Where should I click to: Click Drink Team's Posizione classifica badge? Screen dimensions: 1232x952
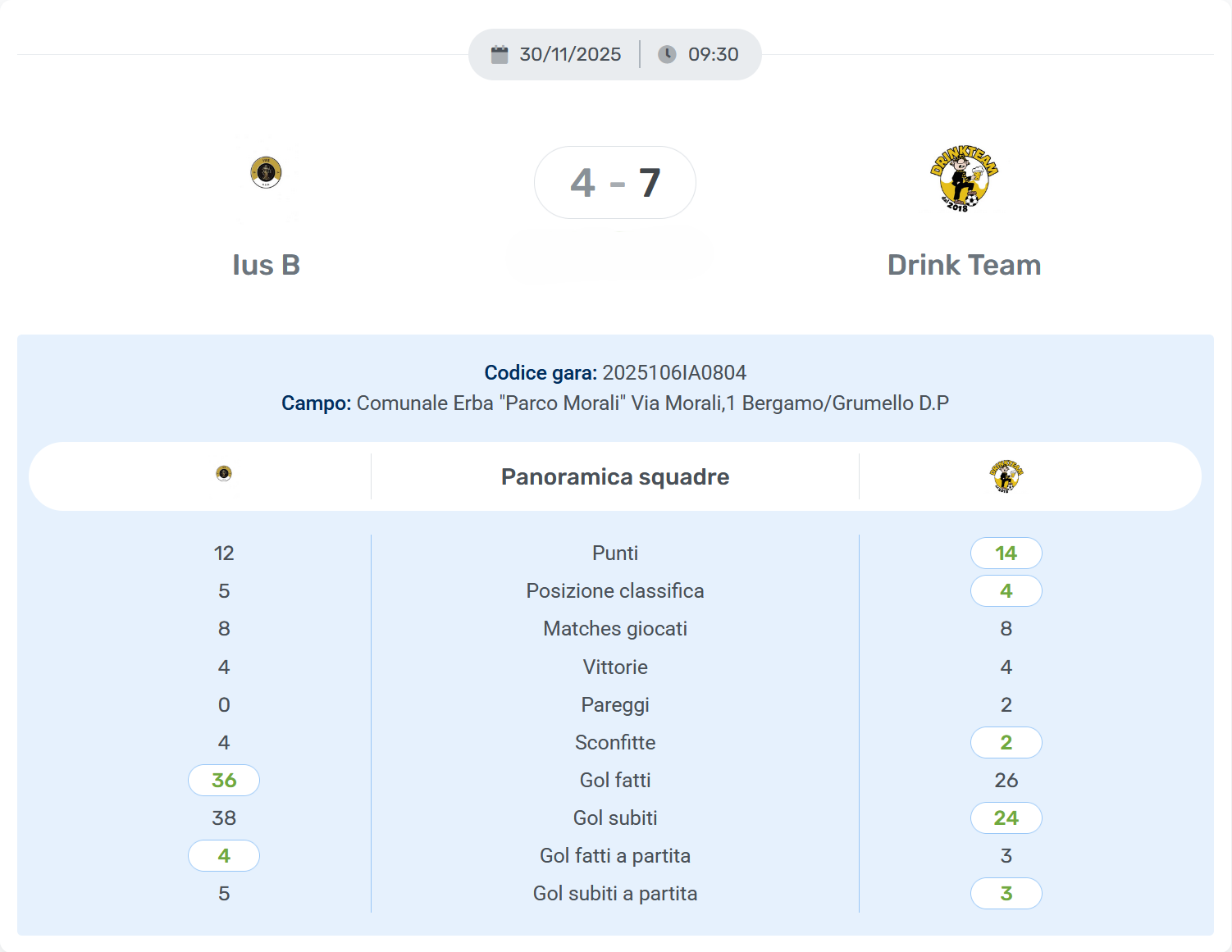[x=1006, y=591]
